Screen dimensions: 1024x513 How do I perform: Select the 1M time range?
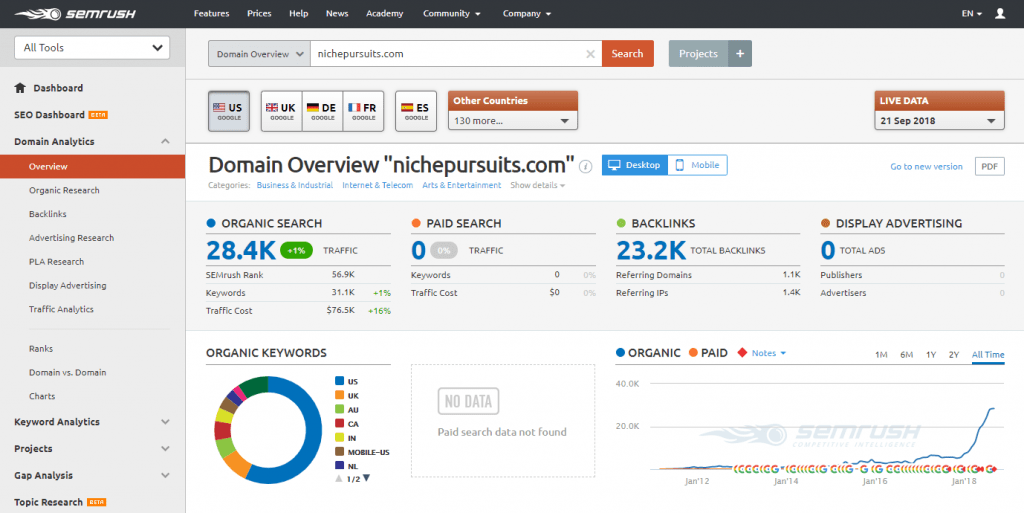pyautogui.click(x=881, y=354)
